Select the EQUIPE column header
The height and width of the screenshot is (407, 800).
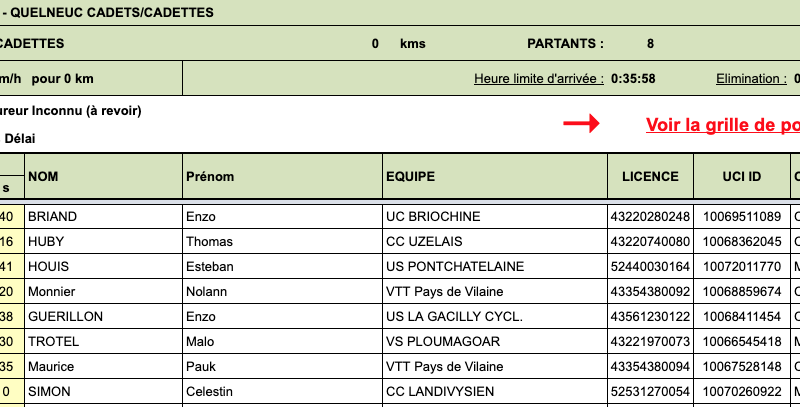(410, 177)
